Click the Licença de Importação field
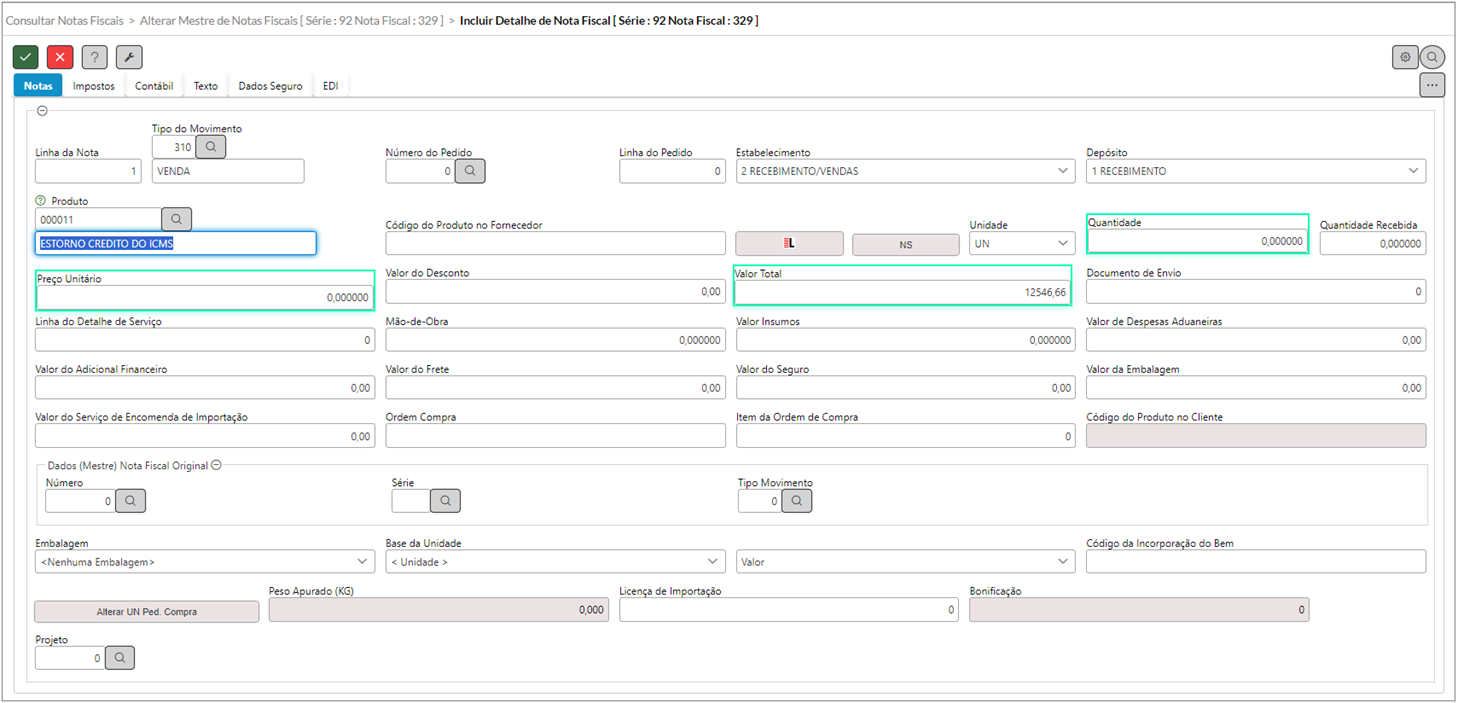This screenshot has height=703, width=1458. (x=789, y=609)
